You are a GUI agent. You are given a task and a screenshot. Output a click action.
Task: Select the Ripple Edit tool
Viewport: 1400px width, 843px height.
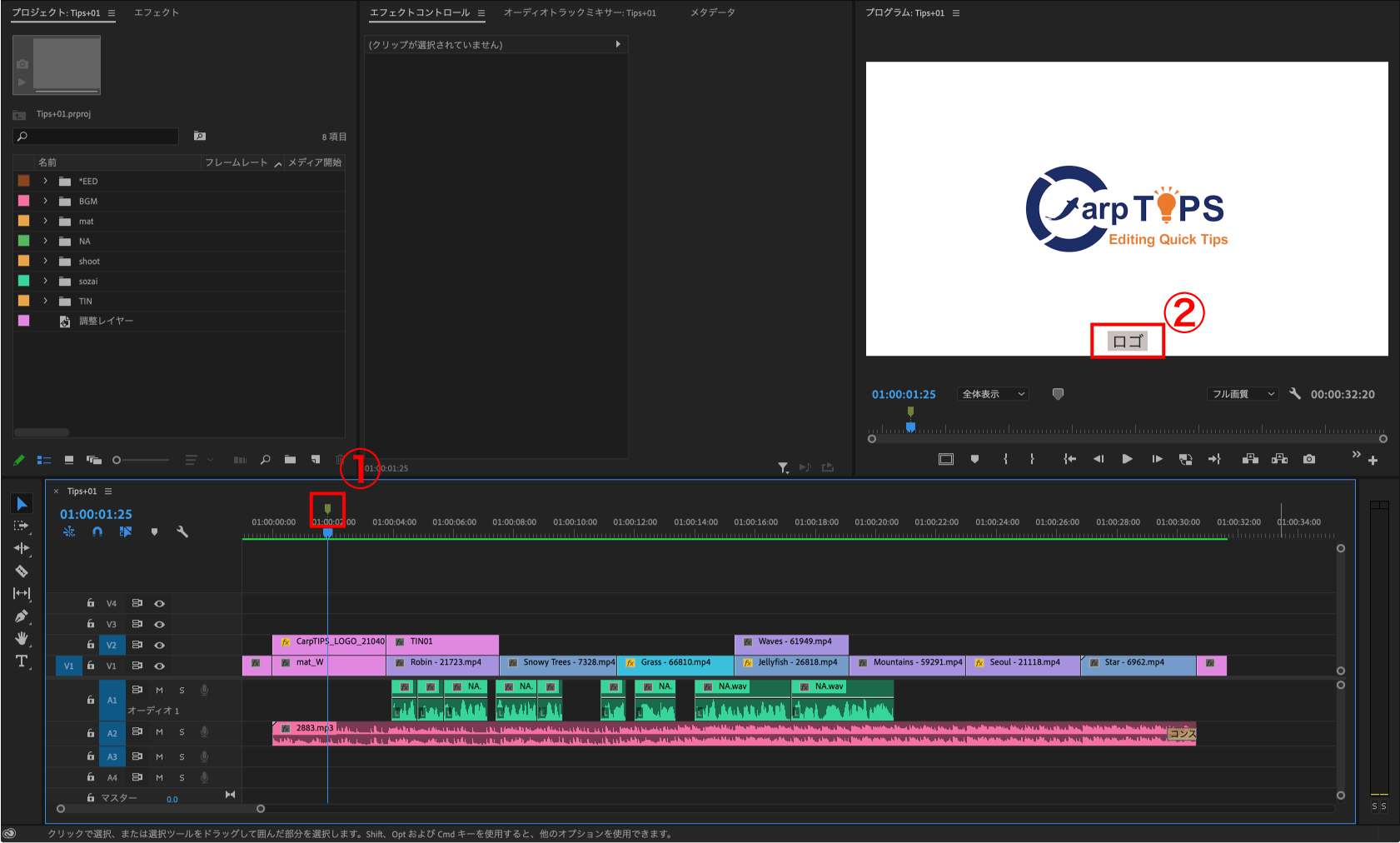22,548
